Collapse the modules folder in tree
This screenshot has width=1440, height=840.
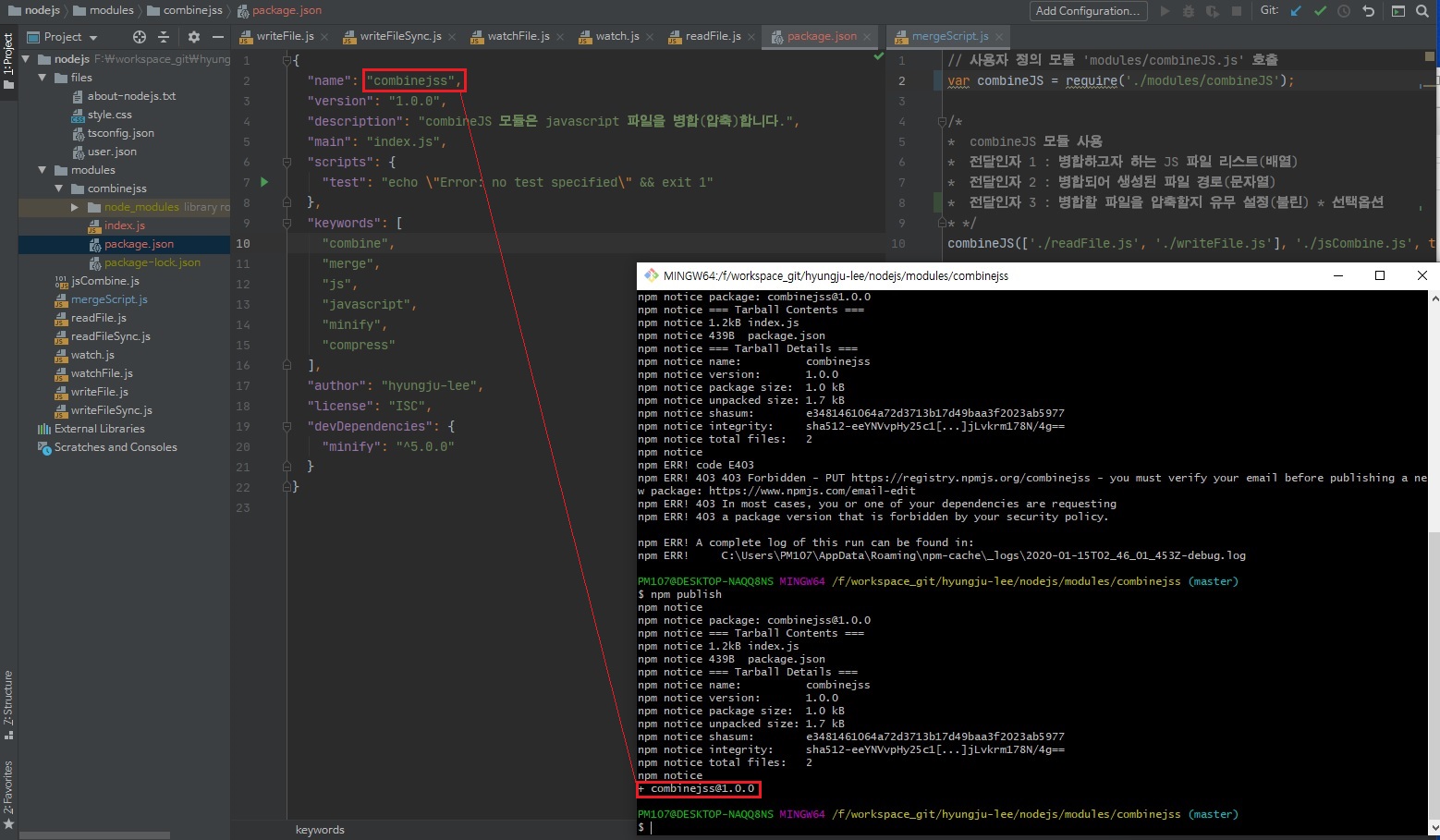[43, 170]
